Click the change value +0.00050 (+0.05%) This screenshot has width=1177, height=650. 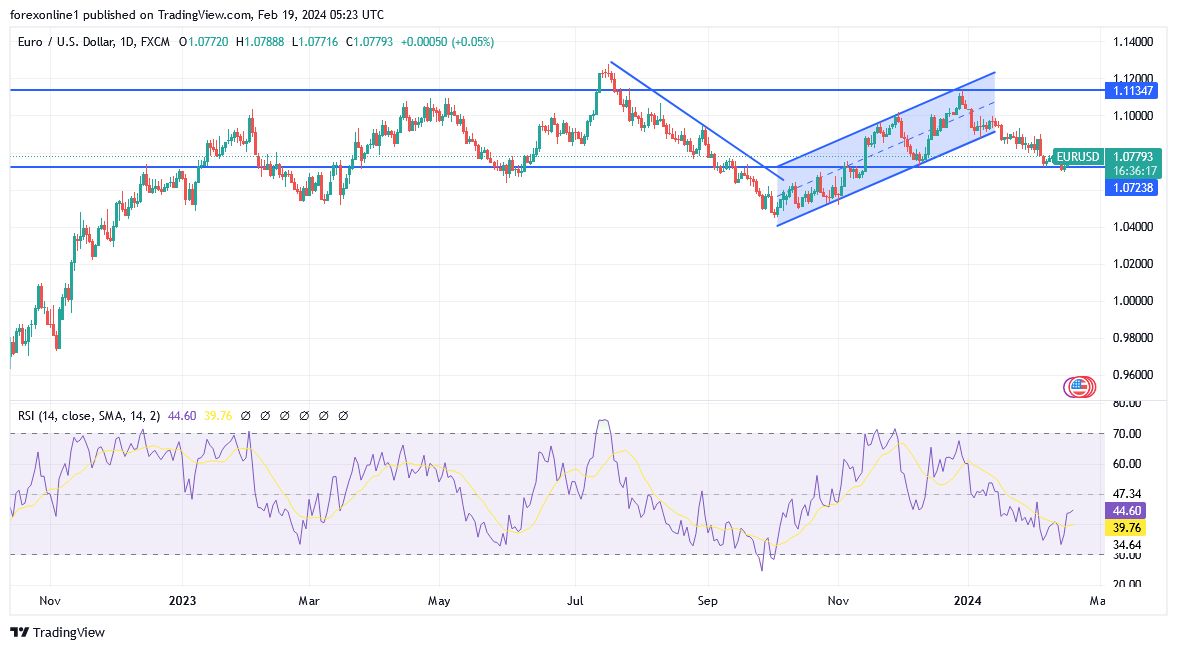coord(447,42)
